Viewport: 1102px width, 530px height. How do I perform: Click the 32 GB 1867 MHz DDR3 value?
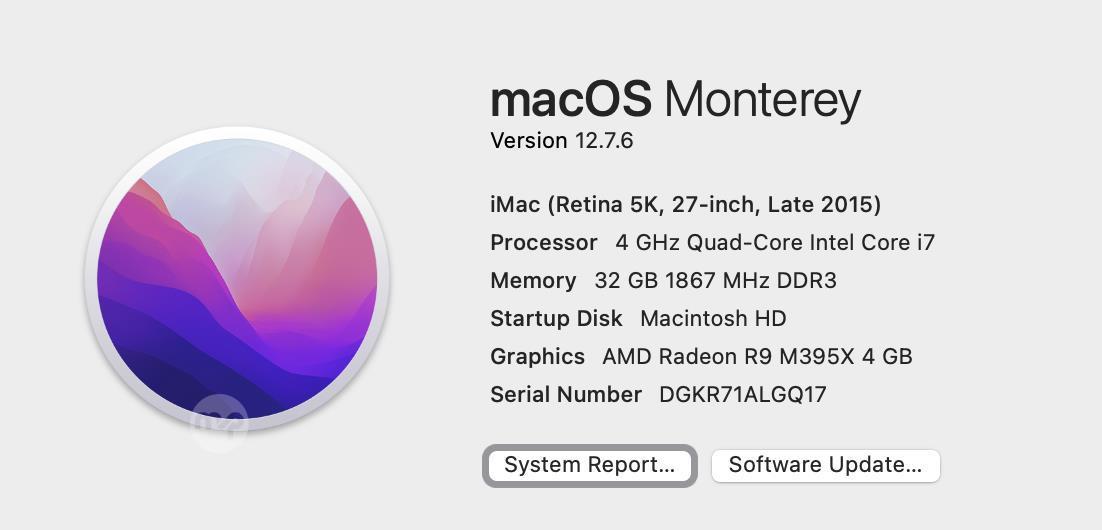point(715,281)
